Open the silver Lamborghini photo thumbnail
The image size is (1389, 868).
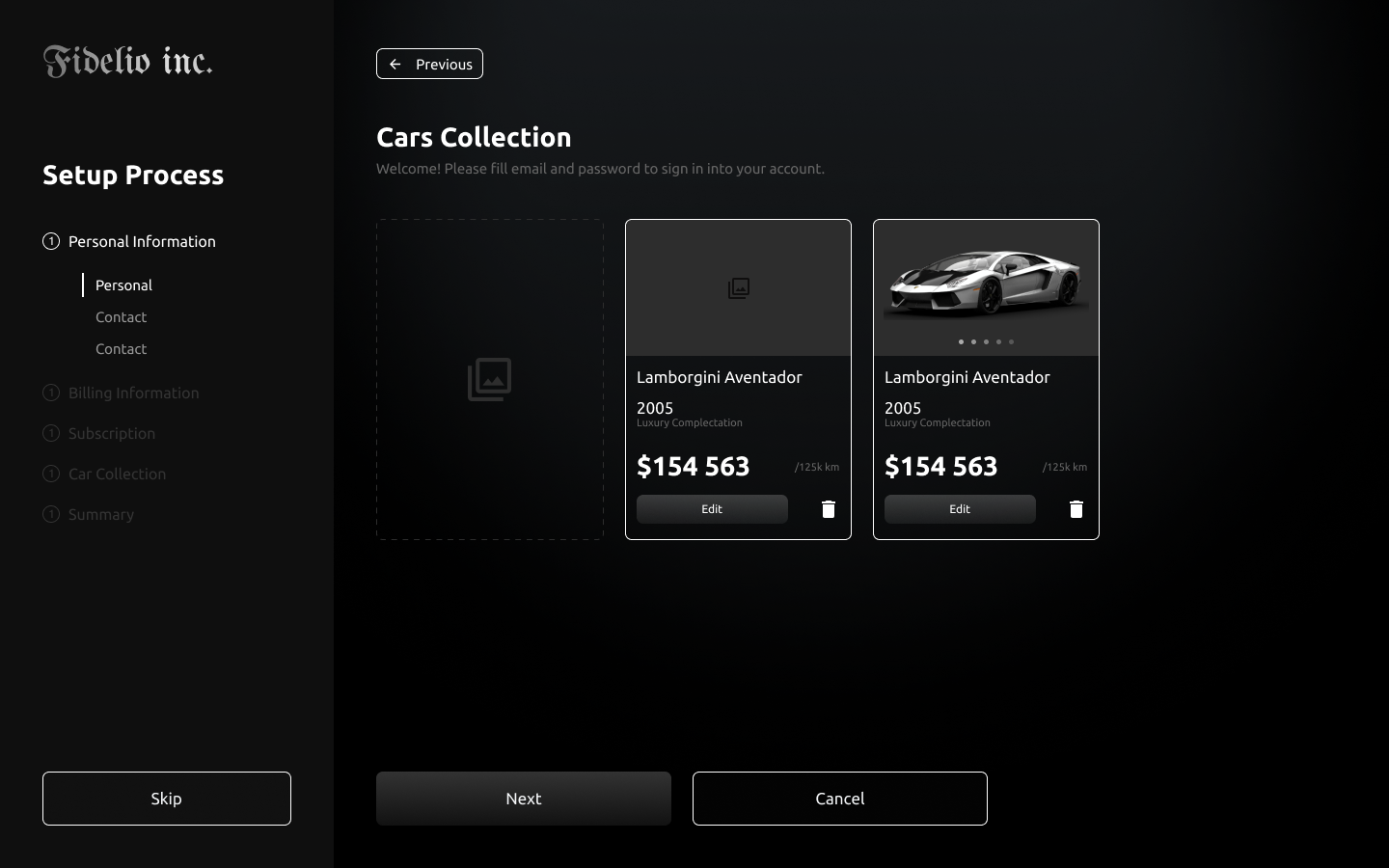point(986,283)
